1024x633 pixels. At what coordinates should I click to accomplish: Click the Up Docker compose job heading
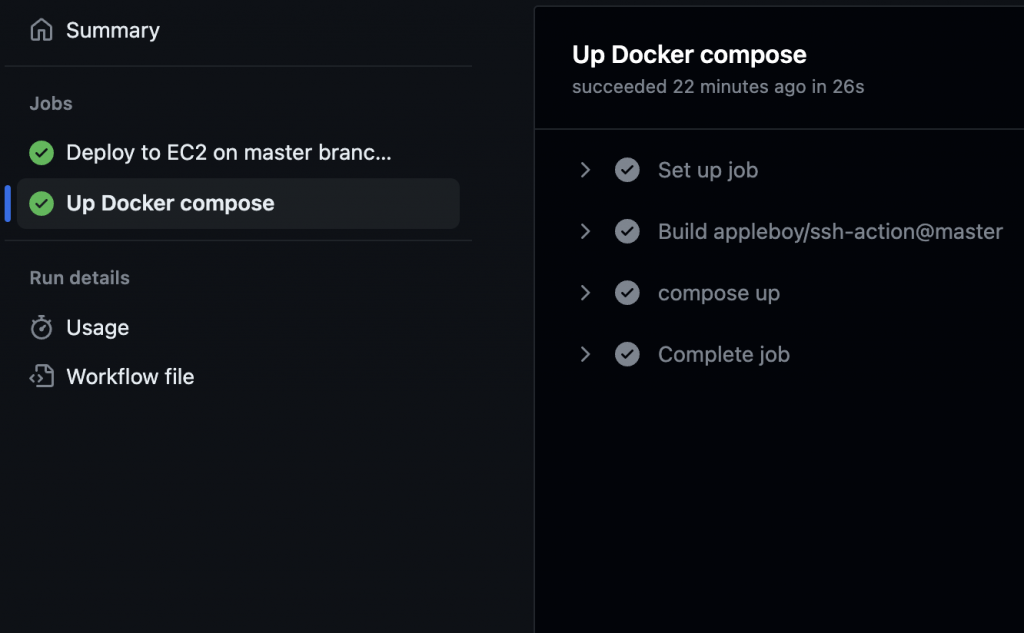pyautogui.click(x=689, y=55)
